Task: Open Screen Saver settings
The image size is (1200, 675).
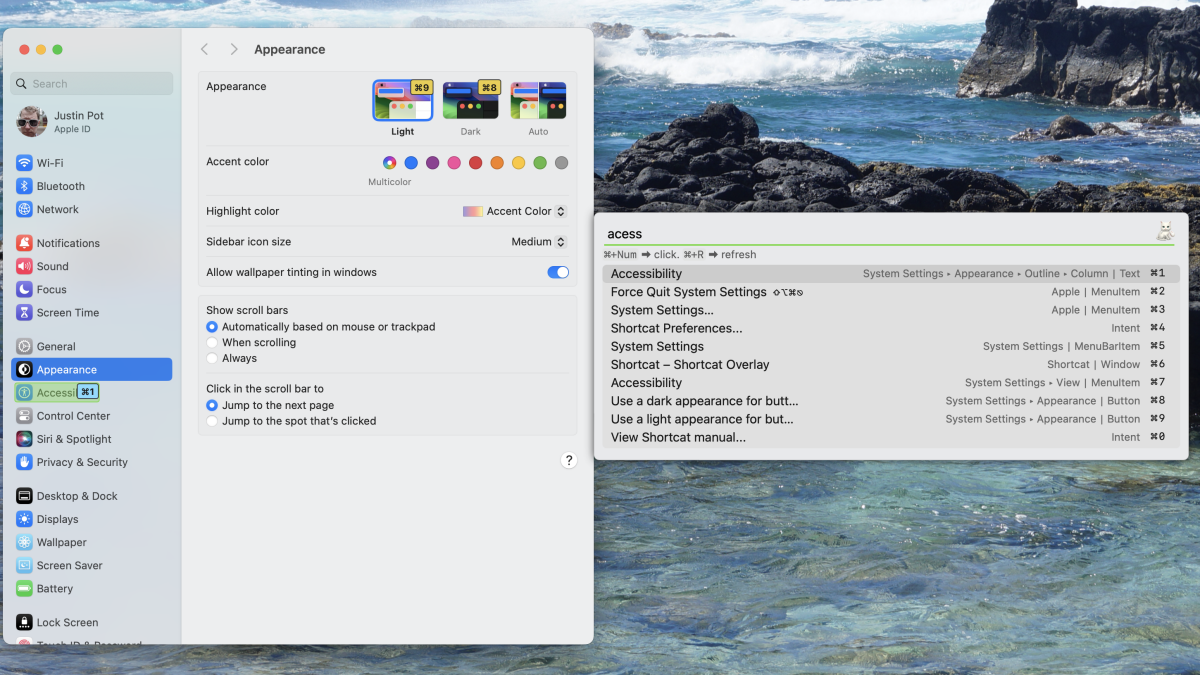Action: [92, 565]
